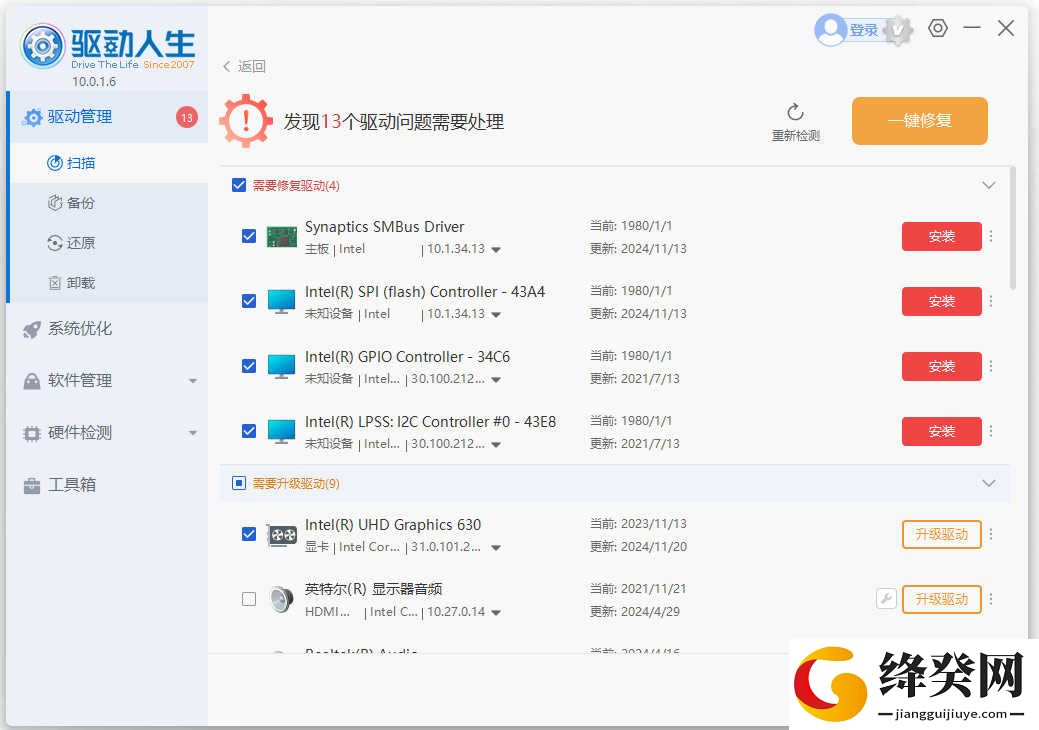
Task: Click the UHD Graphics card icon
Action: (282, 535)
